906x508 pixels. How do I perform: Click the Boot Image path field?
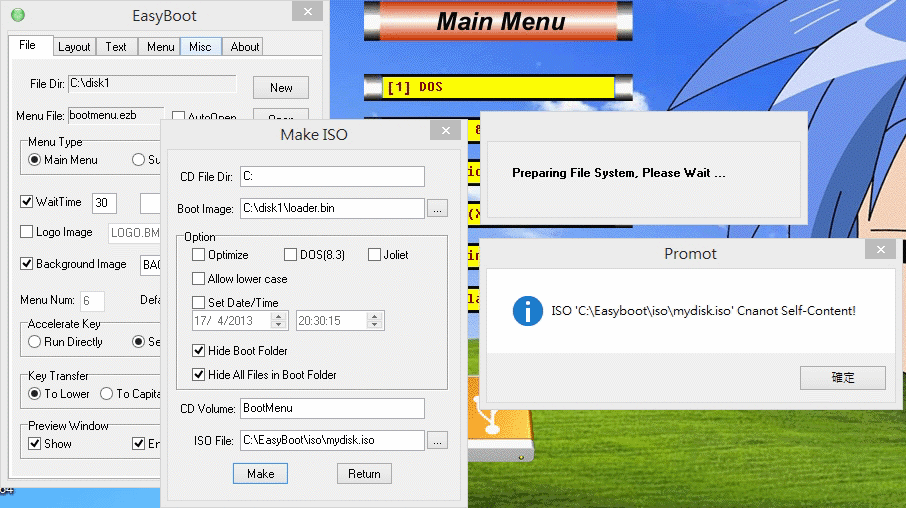332,209
